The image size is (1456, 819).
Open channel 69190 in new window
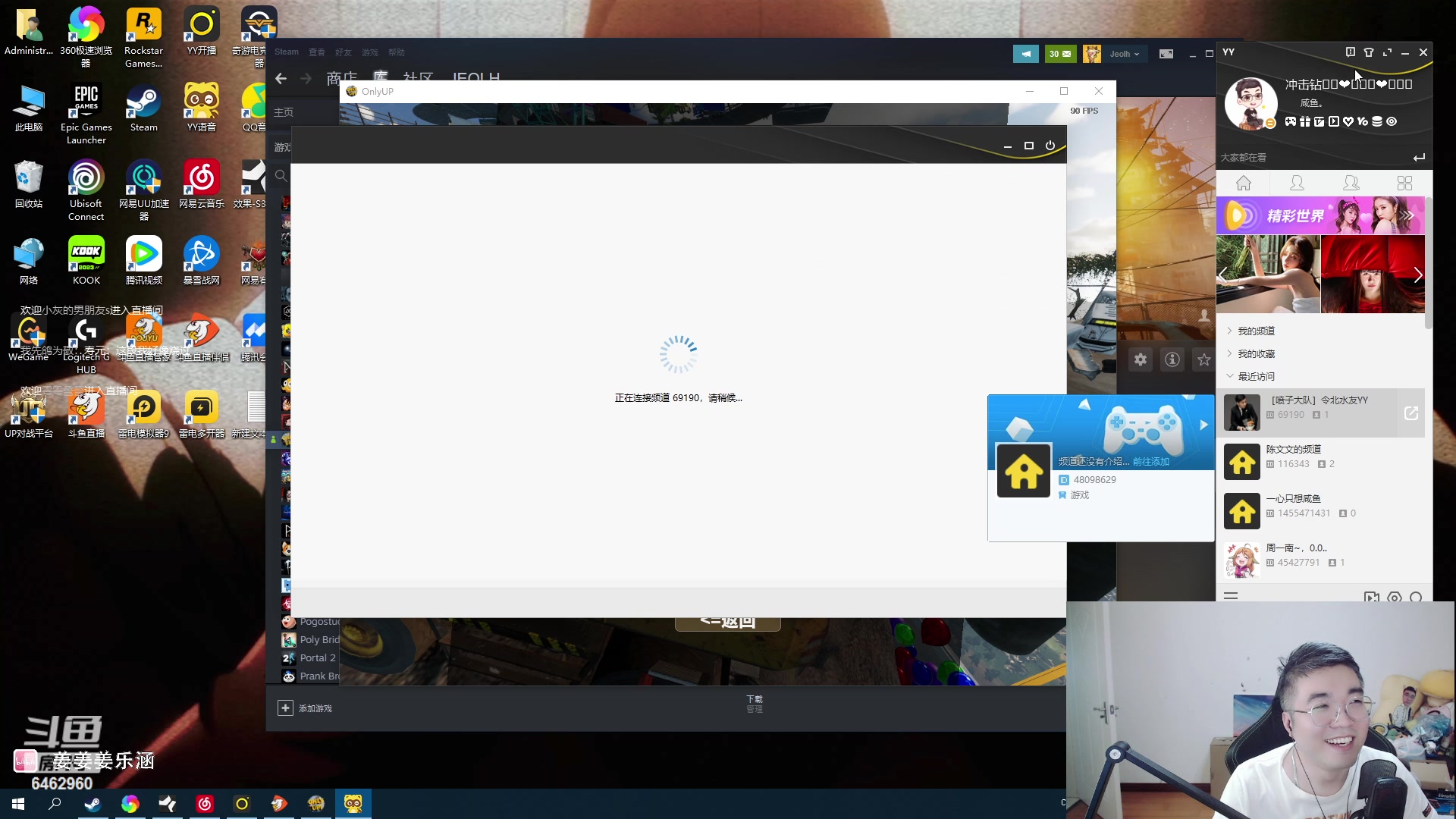(x=1411, y=413)
